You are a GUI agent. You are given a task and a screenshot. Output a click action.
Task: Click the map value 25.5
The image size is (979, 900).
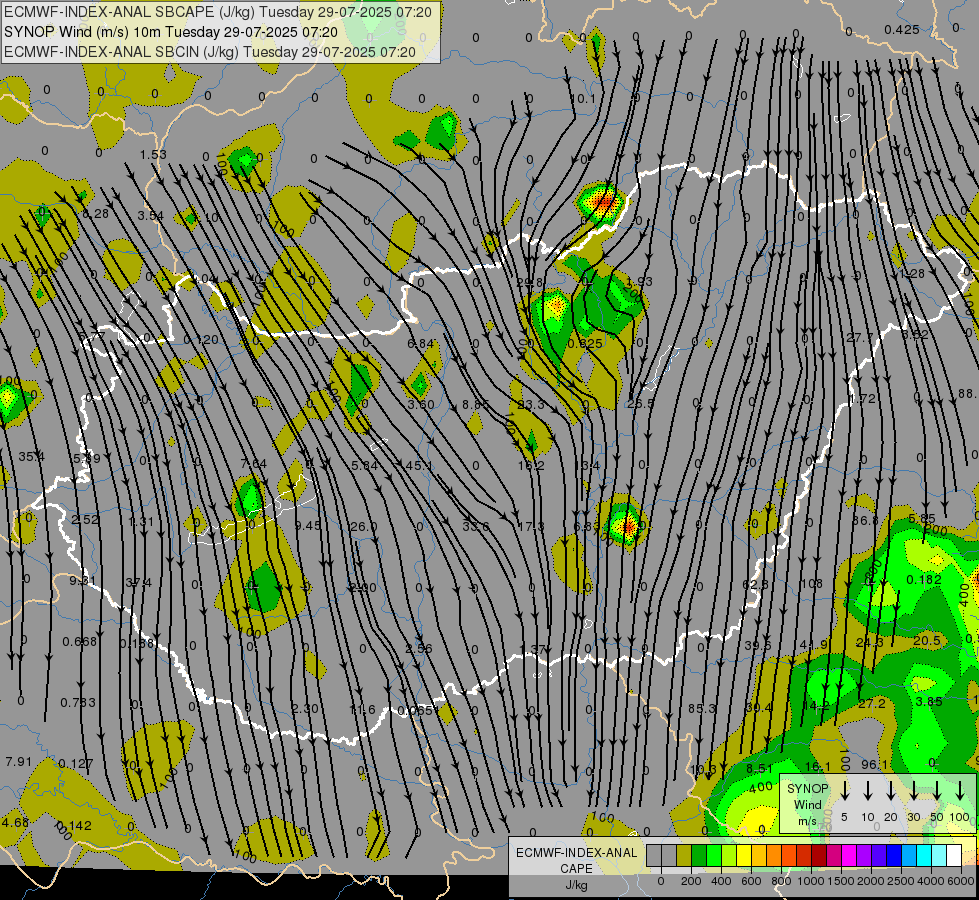[x=641, y=403]
